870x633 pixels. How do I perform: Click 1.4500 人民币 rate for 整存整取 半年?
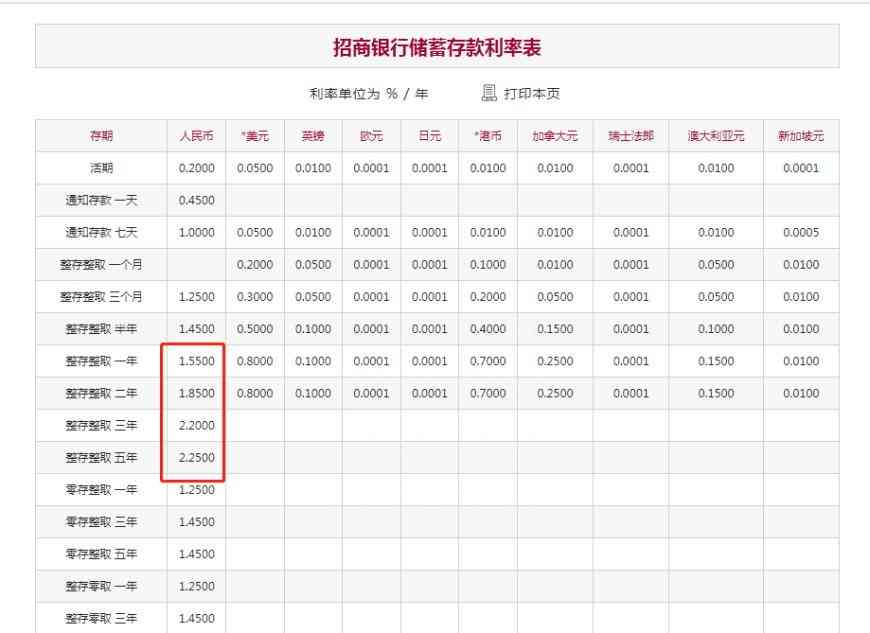[x=196, y=329]
